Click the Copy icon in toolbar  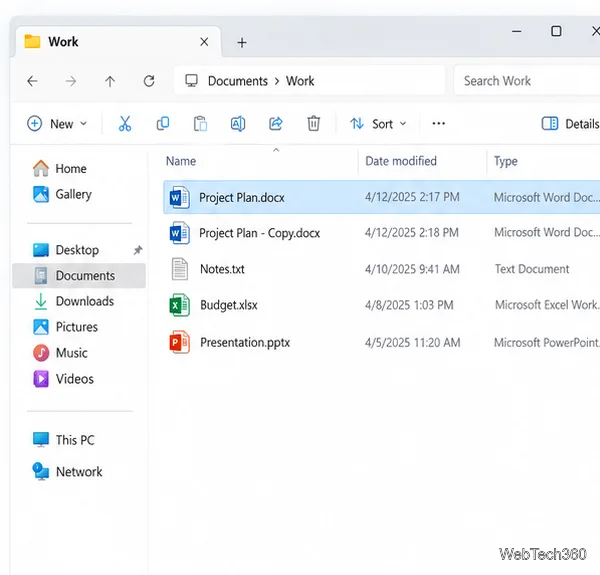coord(163,124)
